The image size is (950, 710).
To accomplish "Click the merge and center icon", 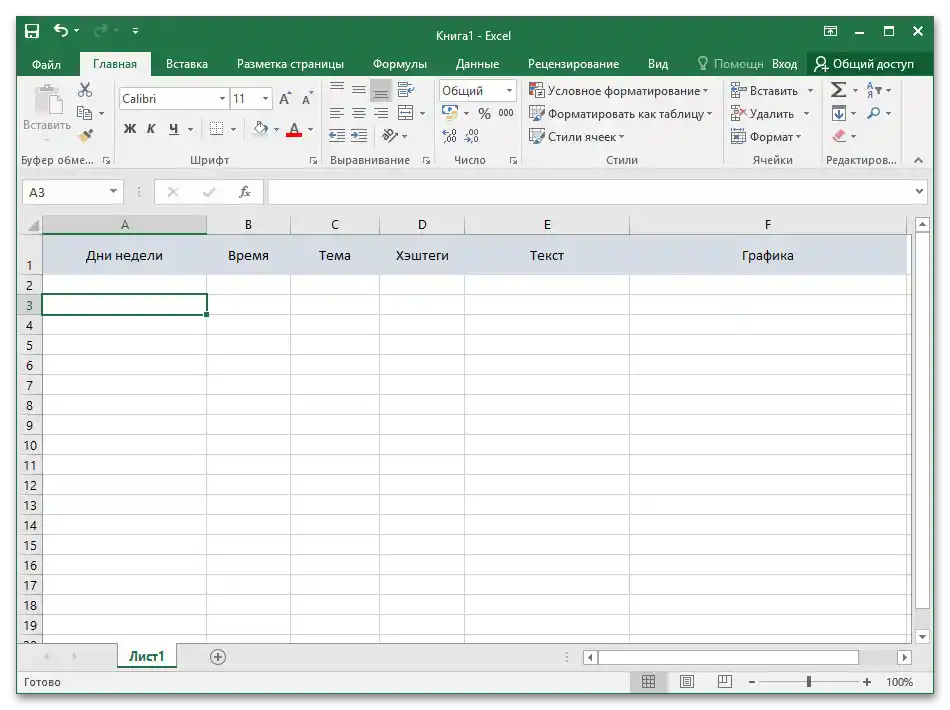I will point(405,113).
